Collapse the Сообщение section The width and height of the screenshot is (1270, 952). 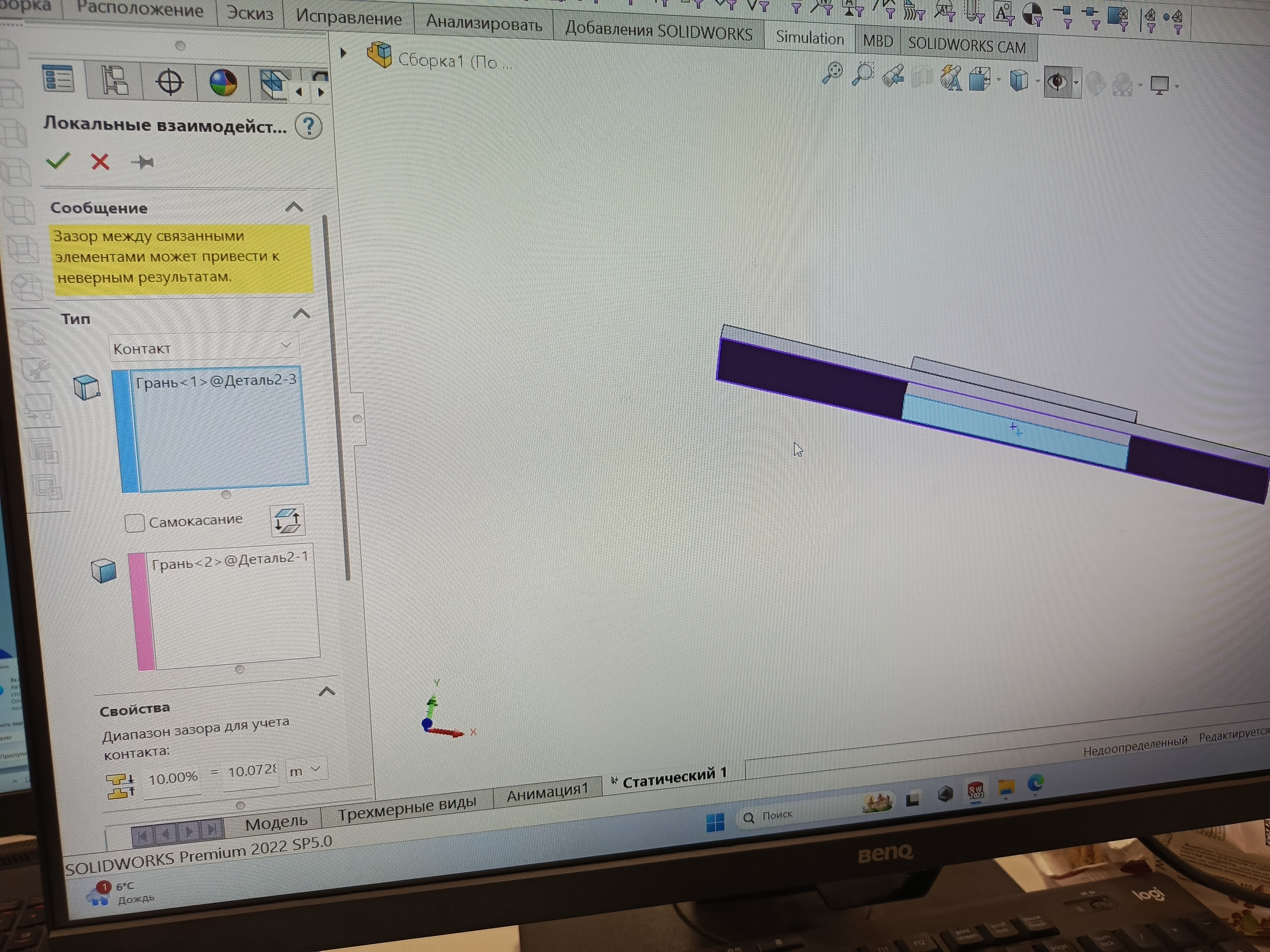(294, 207)
